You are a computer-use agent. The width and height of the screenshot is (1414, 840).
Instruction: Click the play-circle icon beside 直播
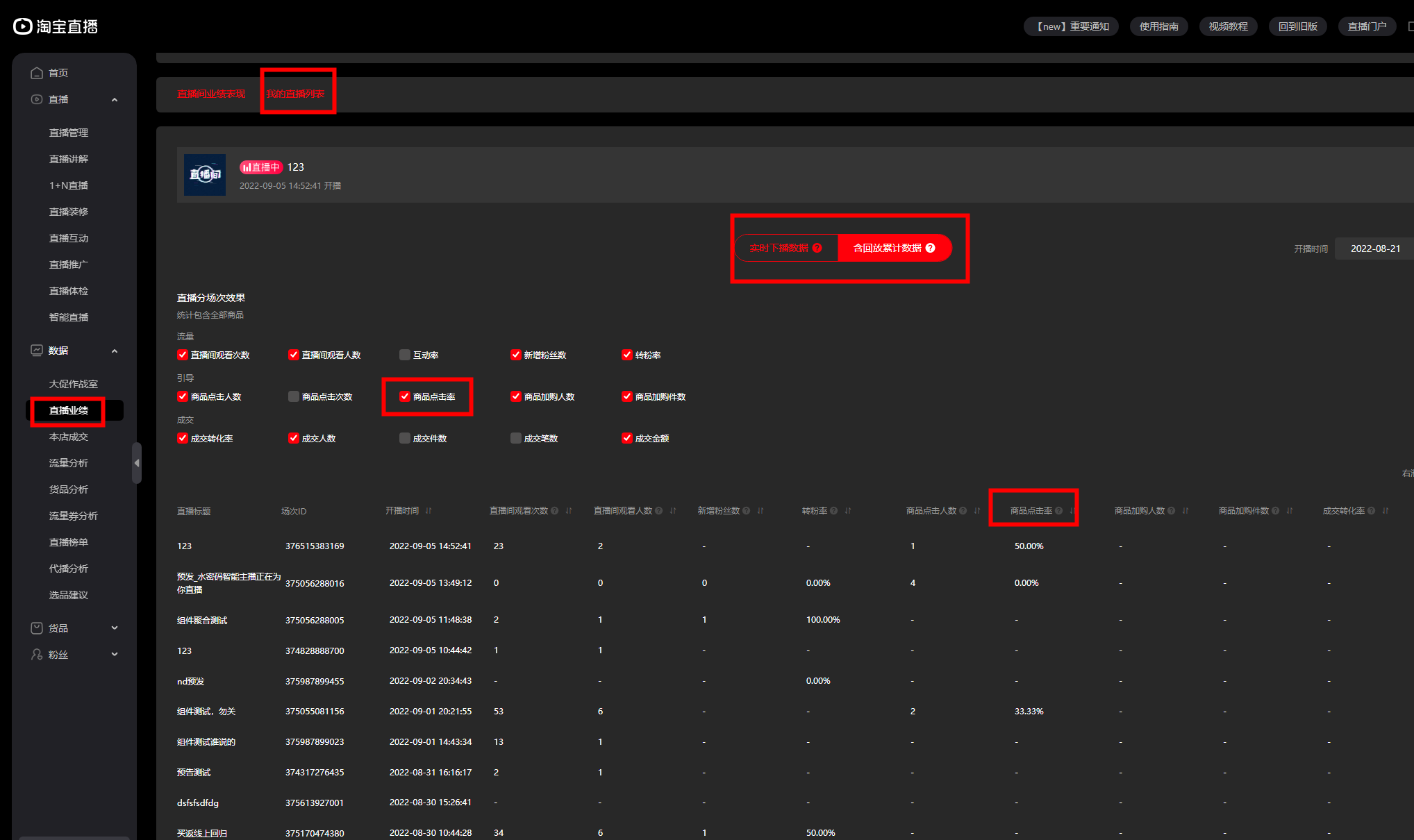[x=37, y=99]
